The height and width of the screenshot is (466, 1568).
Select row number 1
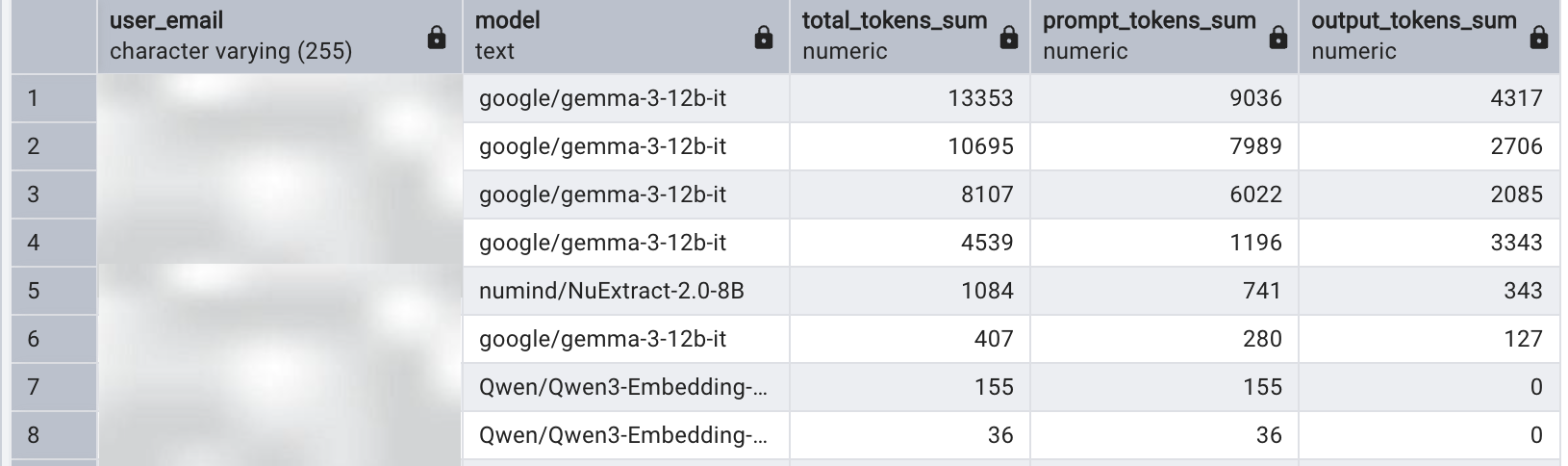54,98
